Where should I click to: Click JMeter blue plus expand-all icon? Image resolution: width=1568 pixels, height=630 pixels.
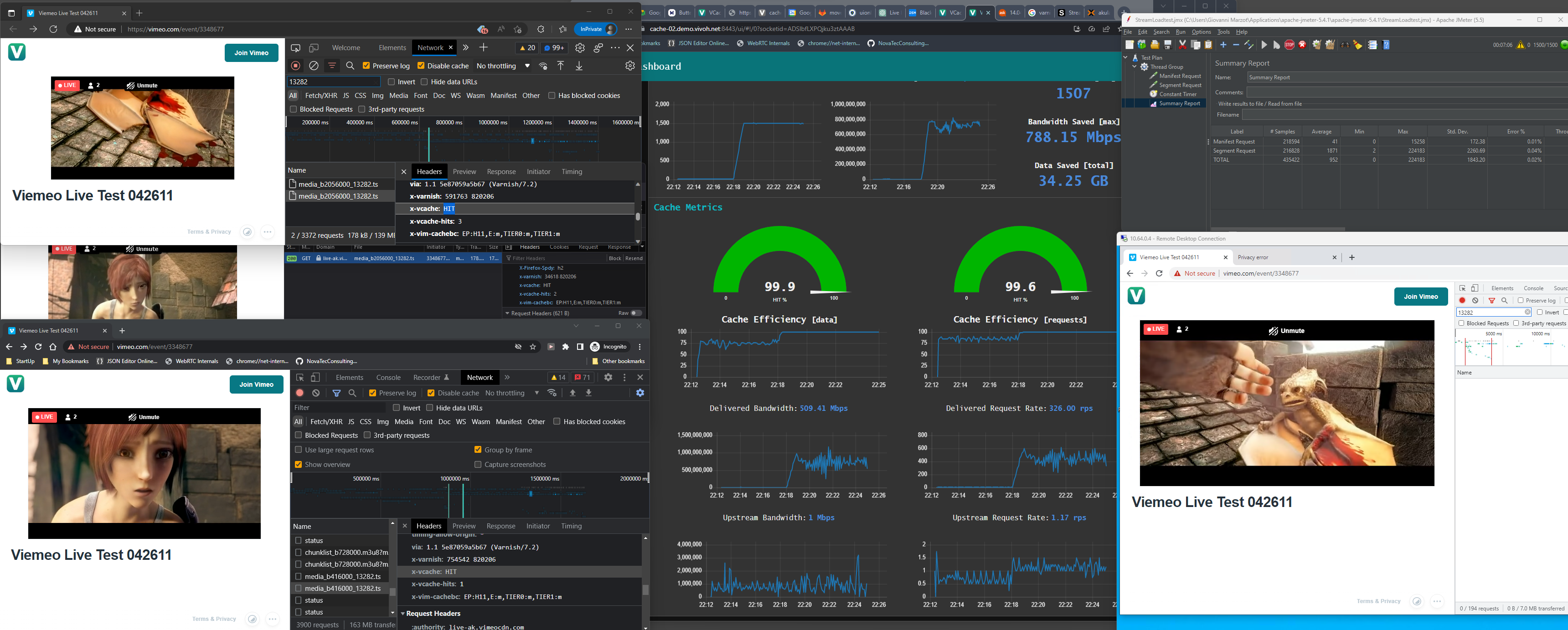tap(1223, 45)
